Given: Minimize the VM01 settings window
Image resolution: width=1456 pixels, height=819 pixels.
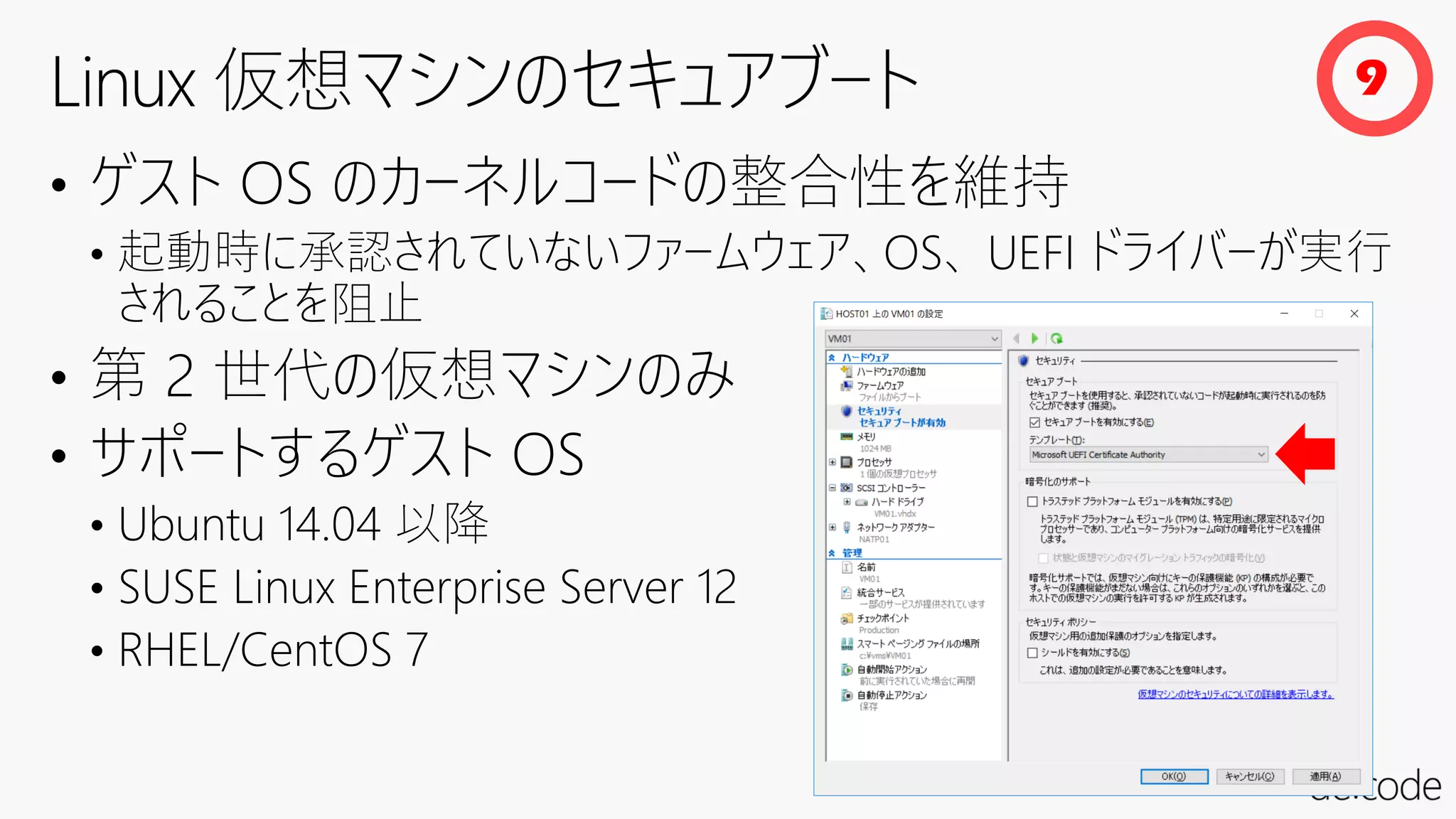Looking at the screenshot, I should click(x=1285, y=314).
